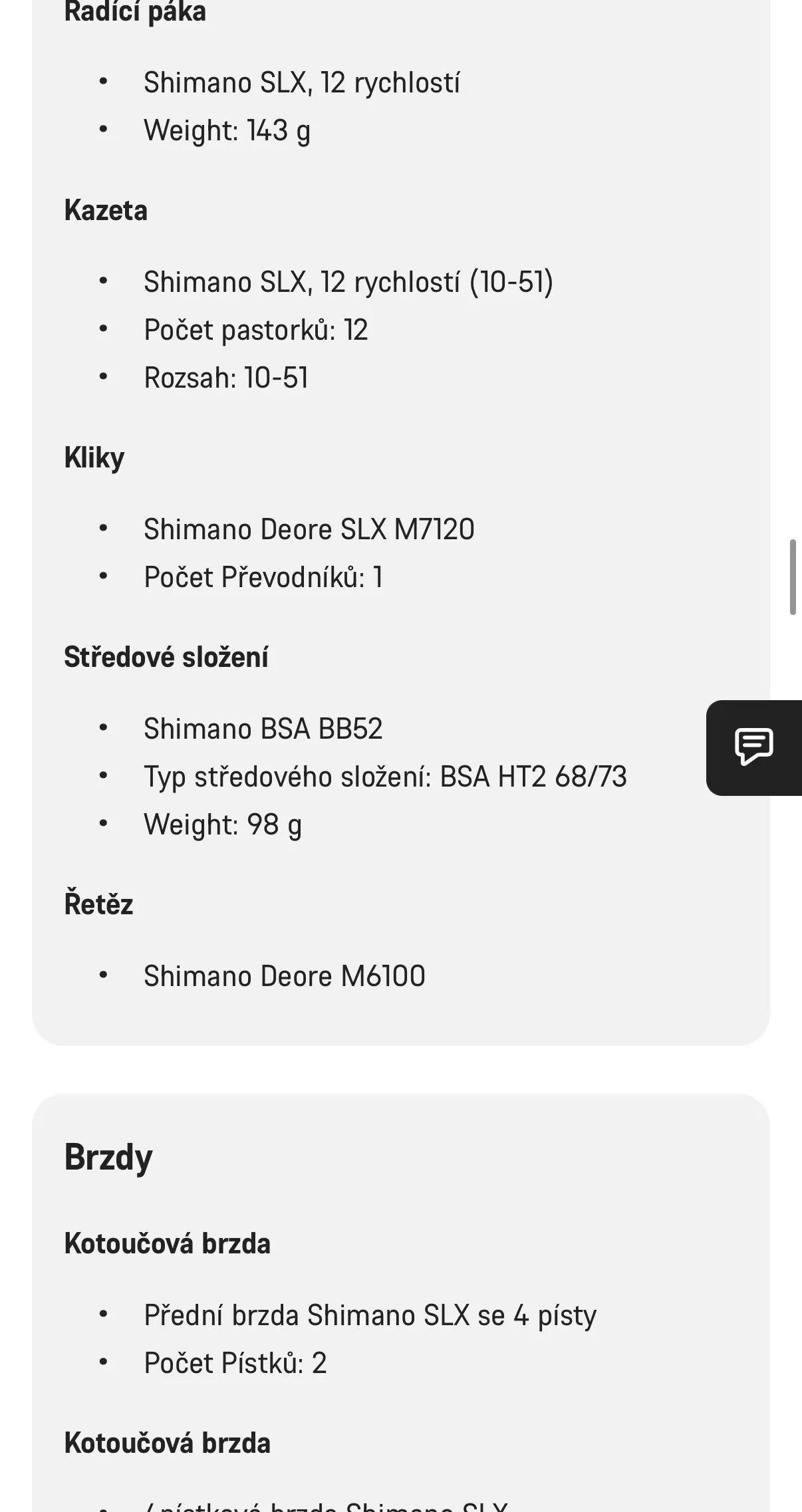Image resolution: width=802 pixels, height=1512 pixels.
Task: Click the Shimano Deore M6100 chain entry
Action: (284, 976)
